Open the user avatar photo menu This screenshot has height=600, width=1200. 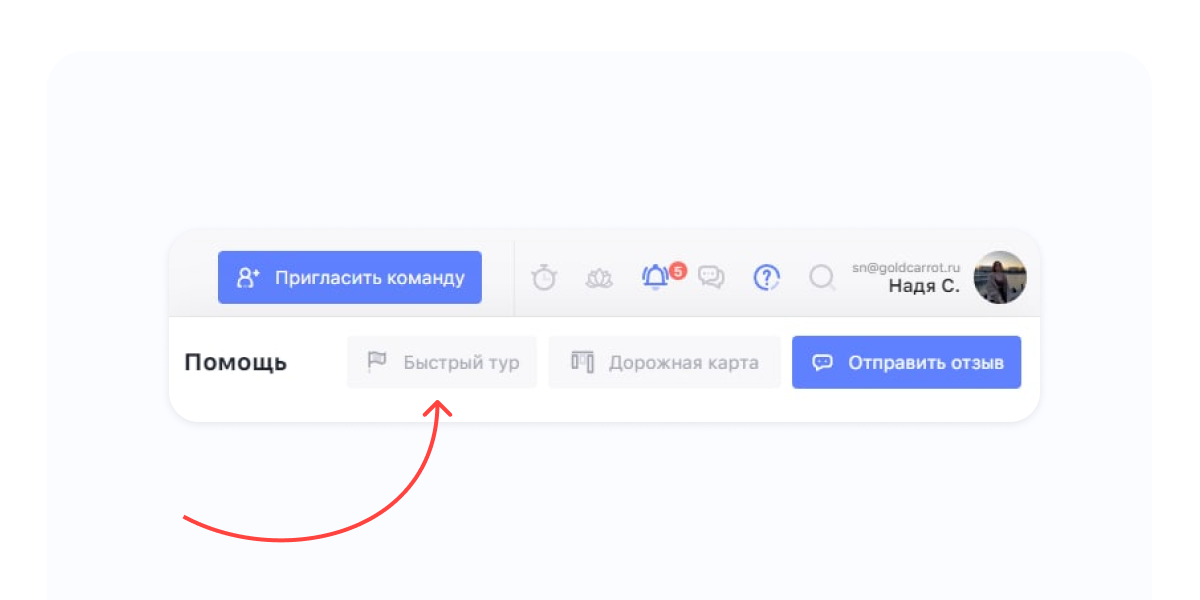point(1000,277)
